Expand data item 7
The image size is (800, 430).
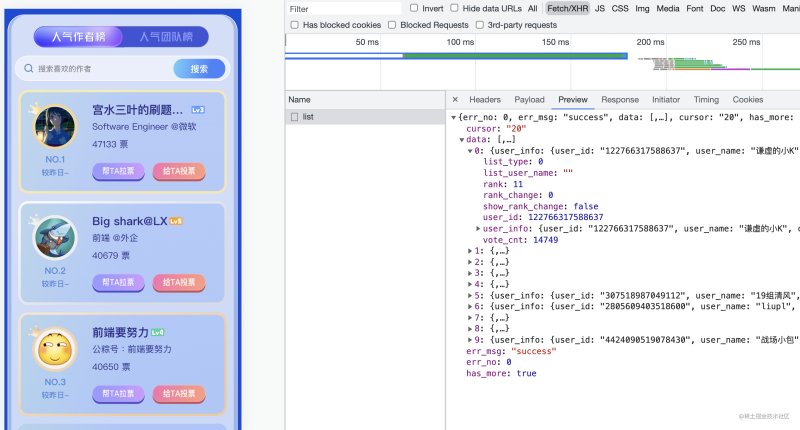[x=470, y=318]
